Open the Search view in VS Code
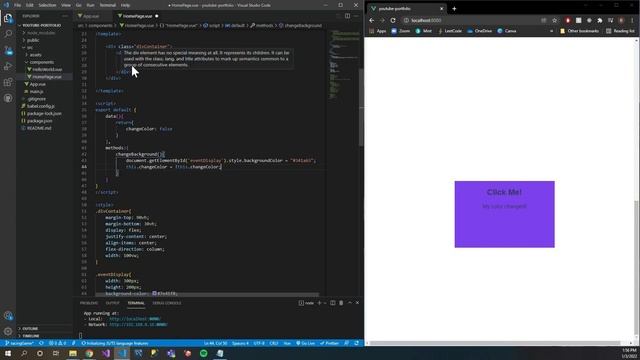 pyautogui.click(x=8, y=34)
